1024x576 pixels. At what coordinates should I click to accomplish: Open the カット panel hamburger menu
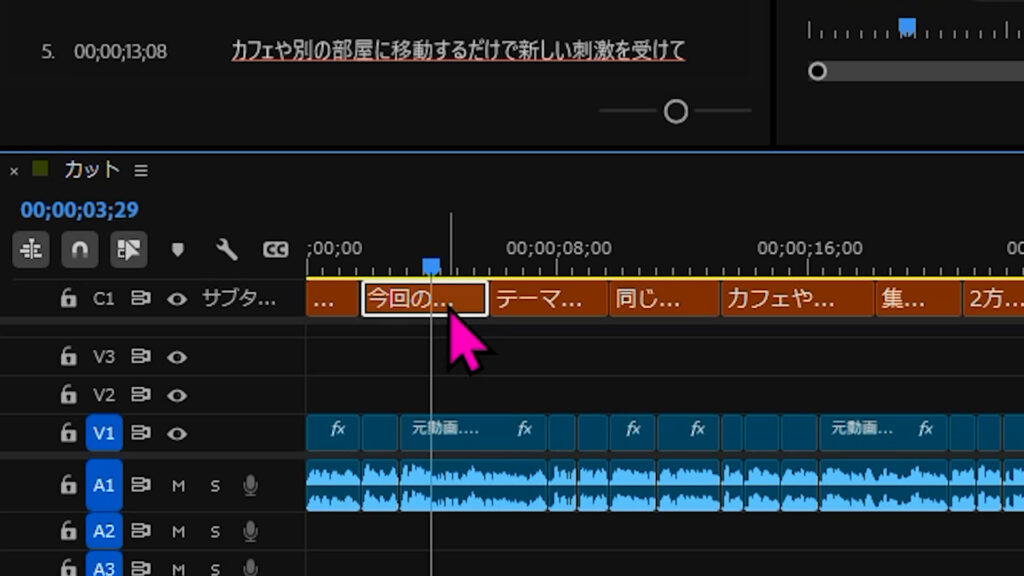140,170
